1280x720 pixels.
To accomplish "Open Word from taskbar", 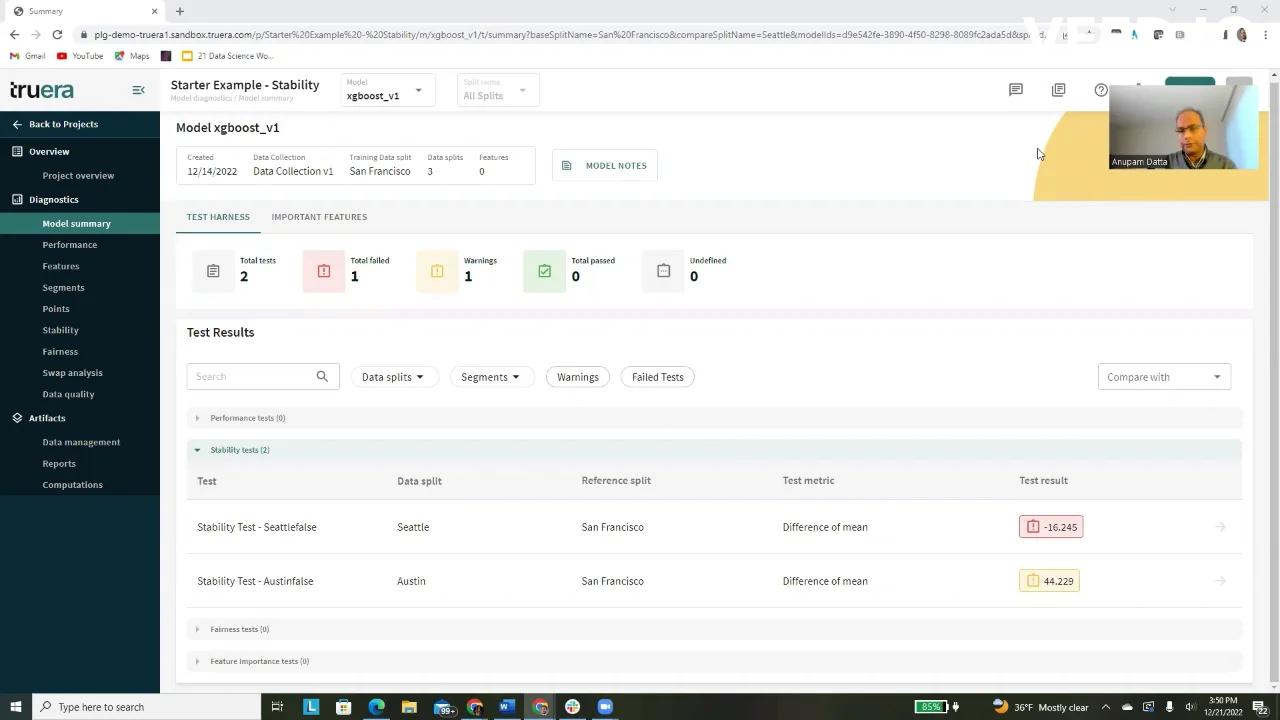I will click(505, 707).
